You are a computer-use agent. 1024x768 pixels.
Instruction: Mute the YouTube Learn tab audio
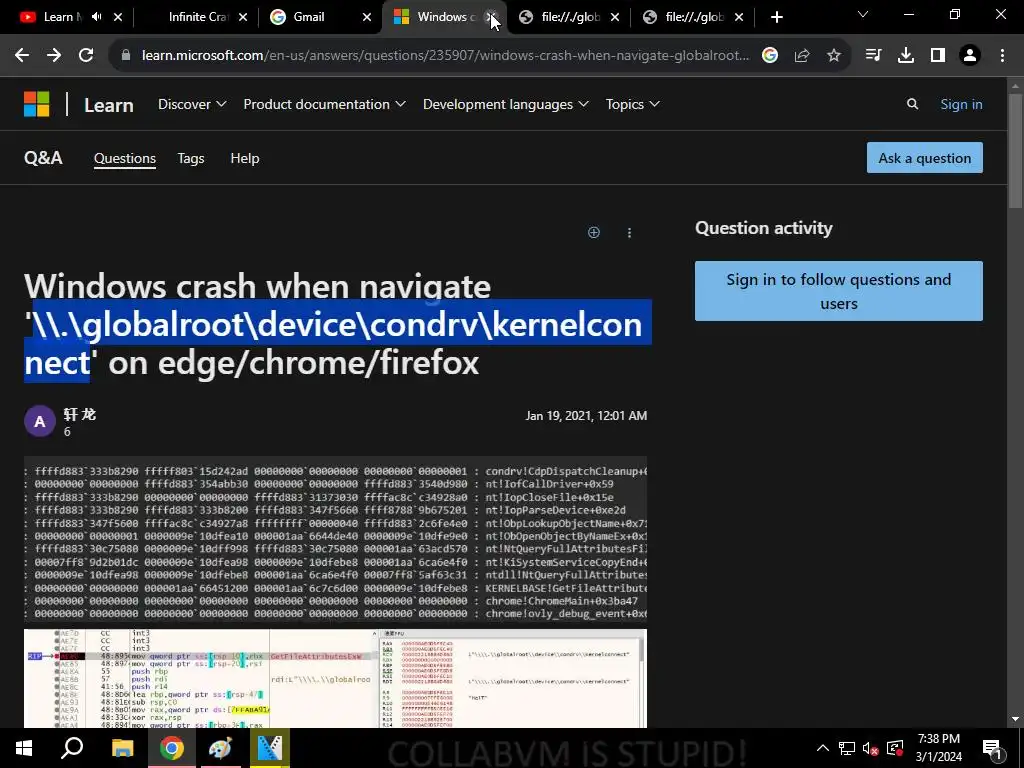[97, 17]
